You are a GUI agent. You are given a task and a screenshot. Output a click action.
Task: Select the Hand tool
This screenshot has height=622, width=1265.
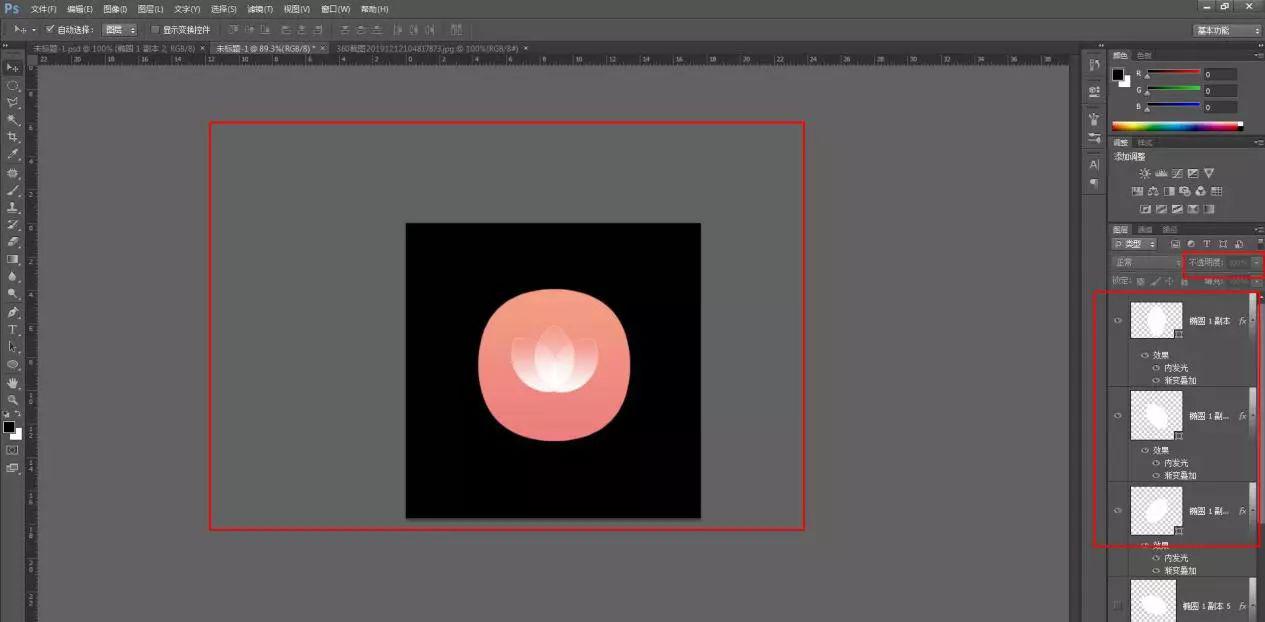[x=13, y=382]
